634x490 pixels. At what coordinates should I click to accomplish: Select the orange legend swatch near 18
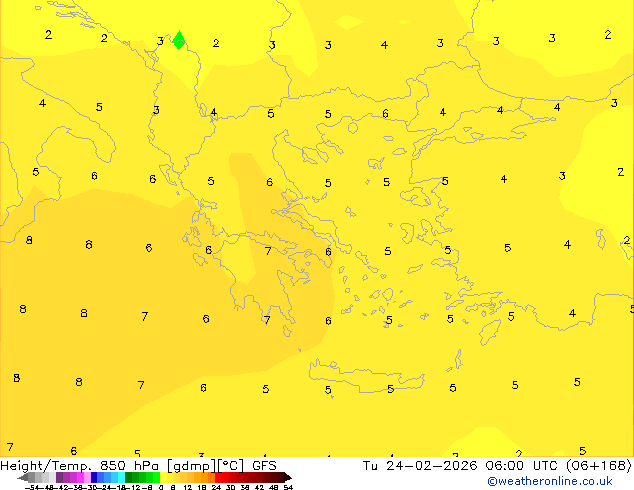(x=204, y=477)
